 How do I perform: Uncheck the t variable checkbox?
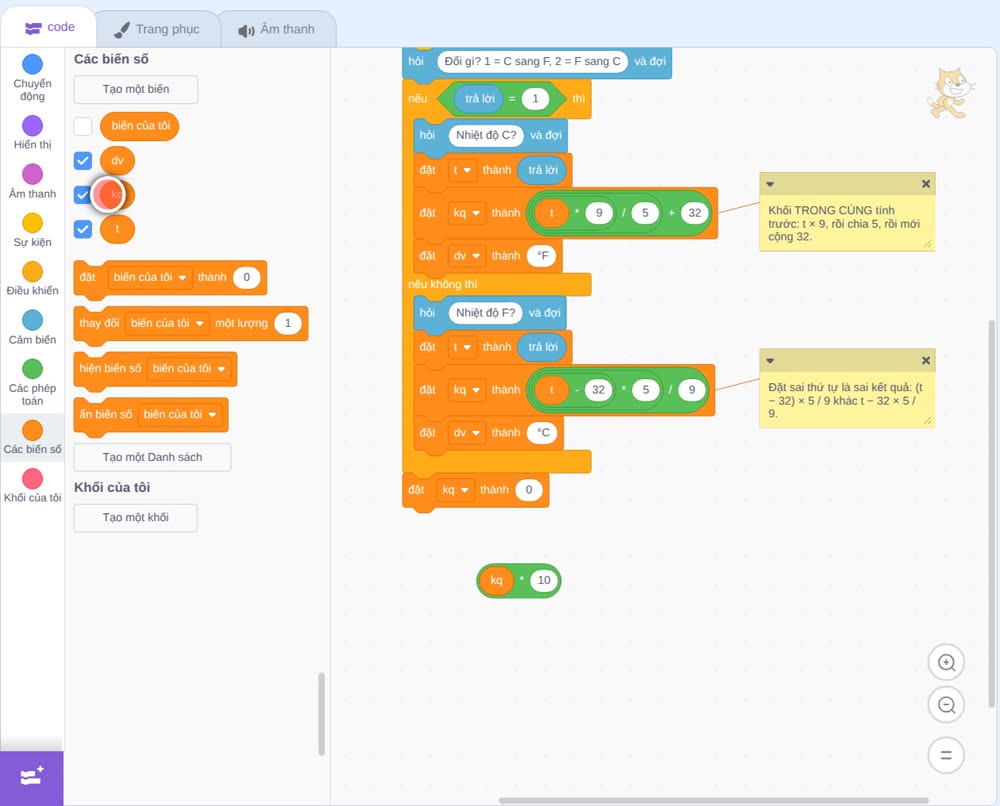coord(83,229)
